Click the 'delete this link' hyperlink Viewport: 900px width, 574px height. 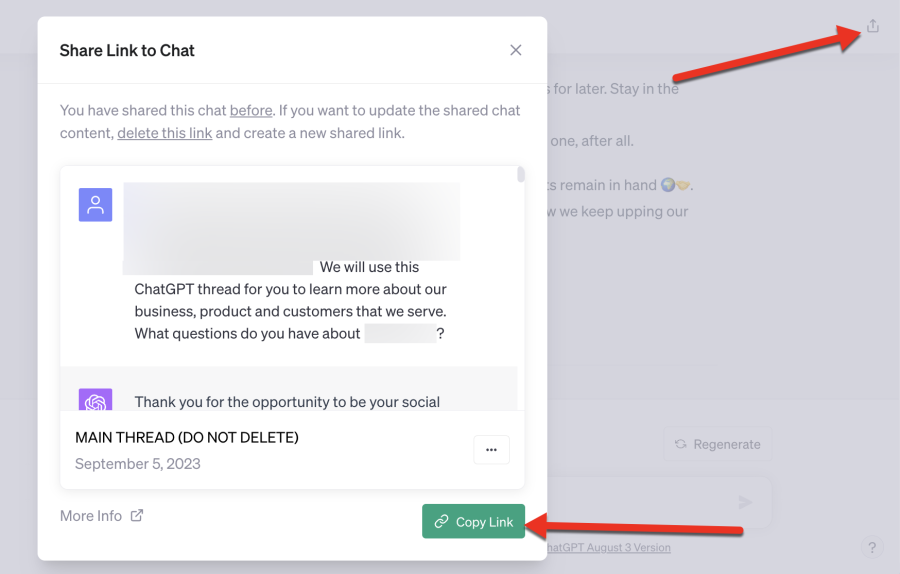click(165, 133)
